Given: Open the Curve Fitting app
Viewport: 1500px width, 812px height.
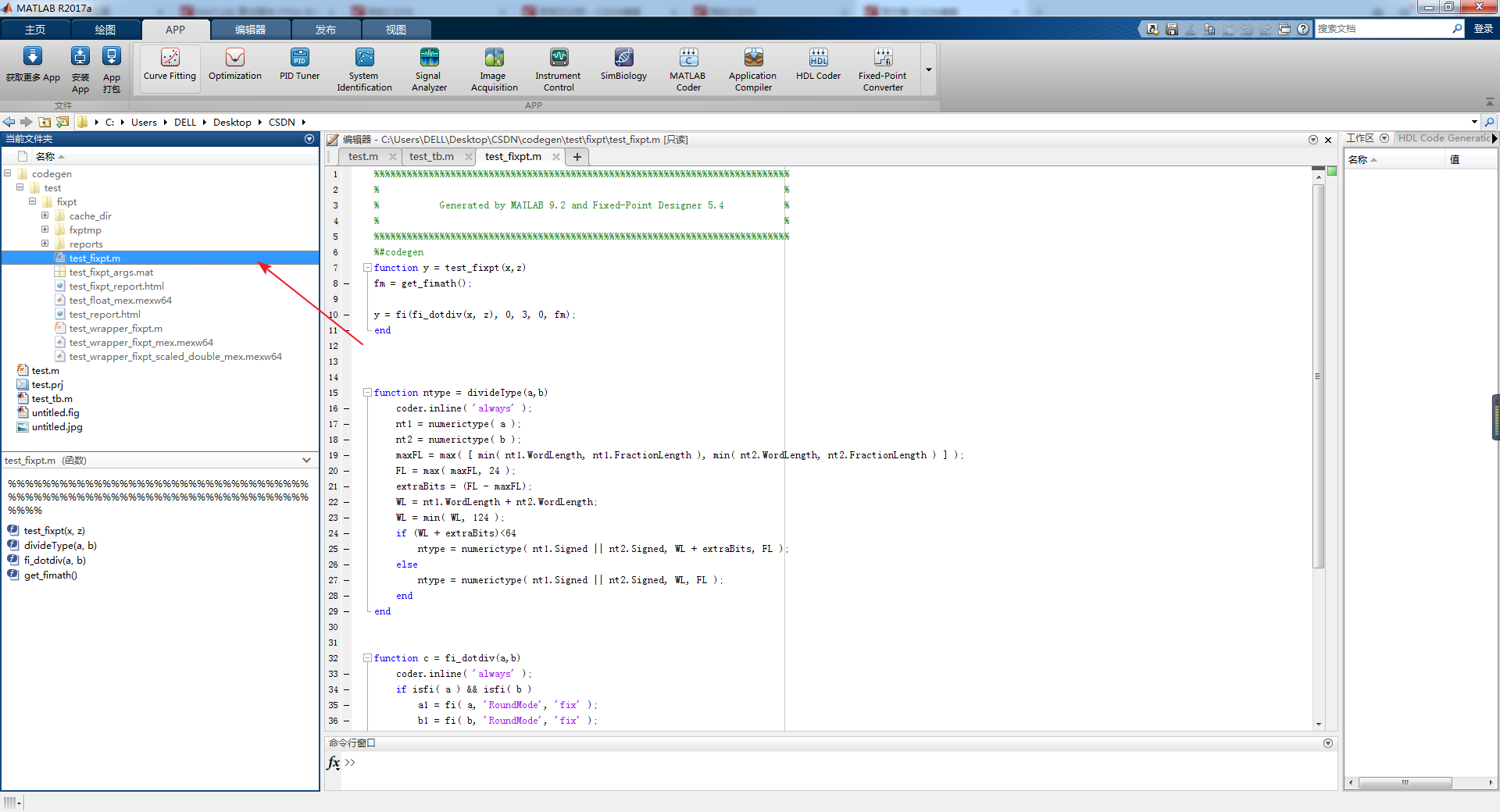Looking at the screenshot, I should 170,65.
